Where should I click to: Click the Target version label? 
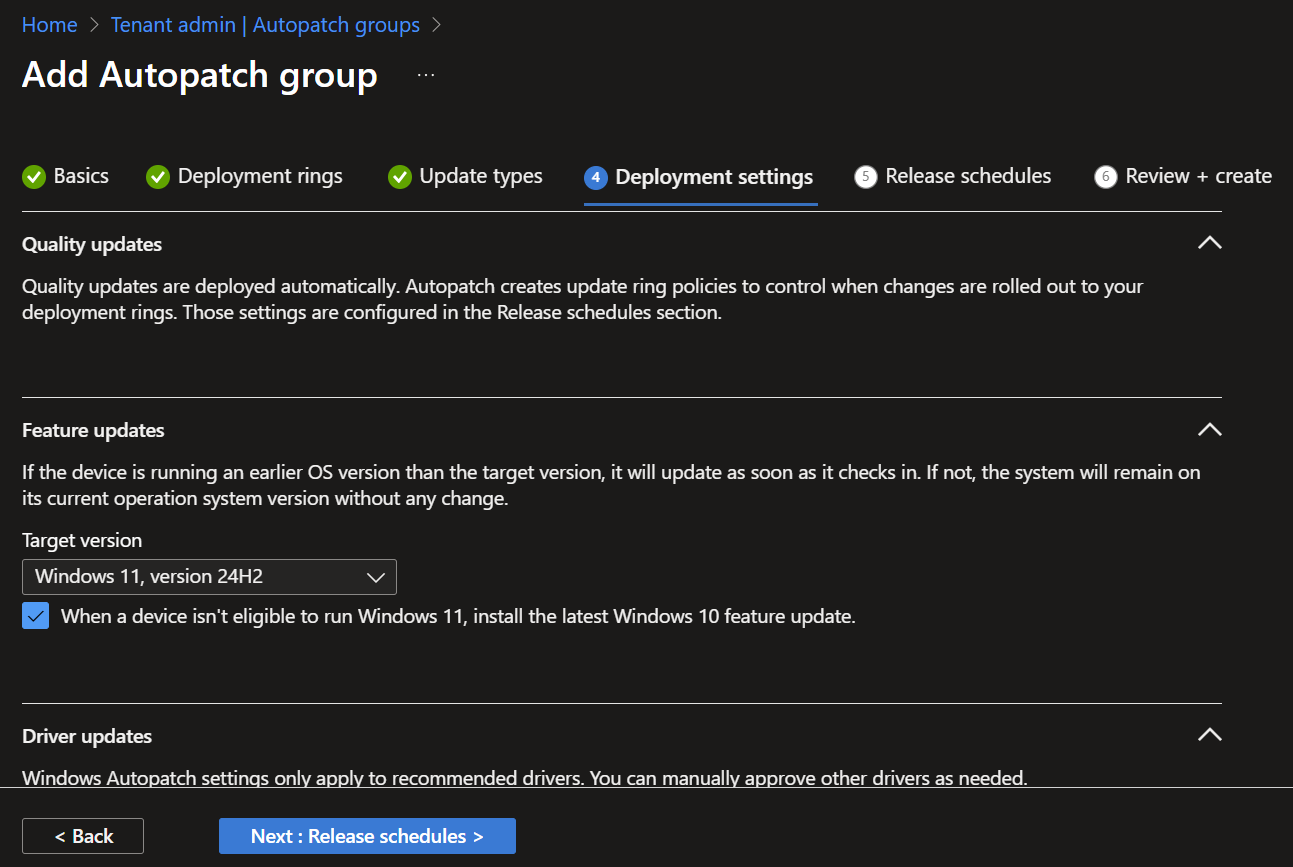[82, 540]
